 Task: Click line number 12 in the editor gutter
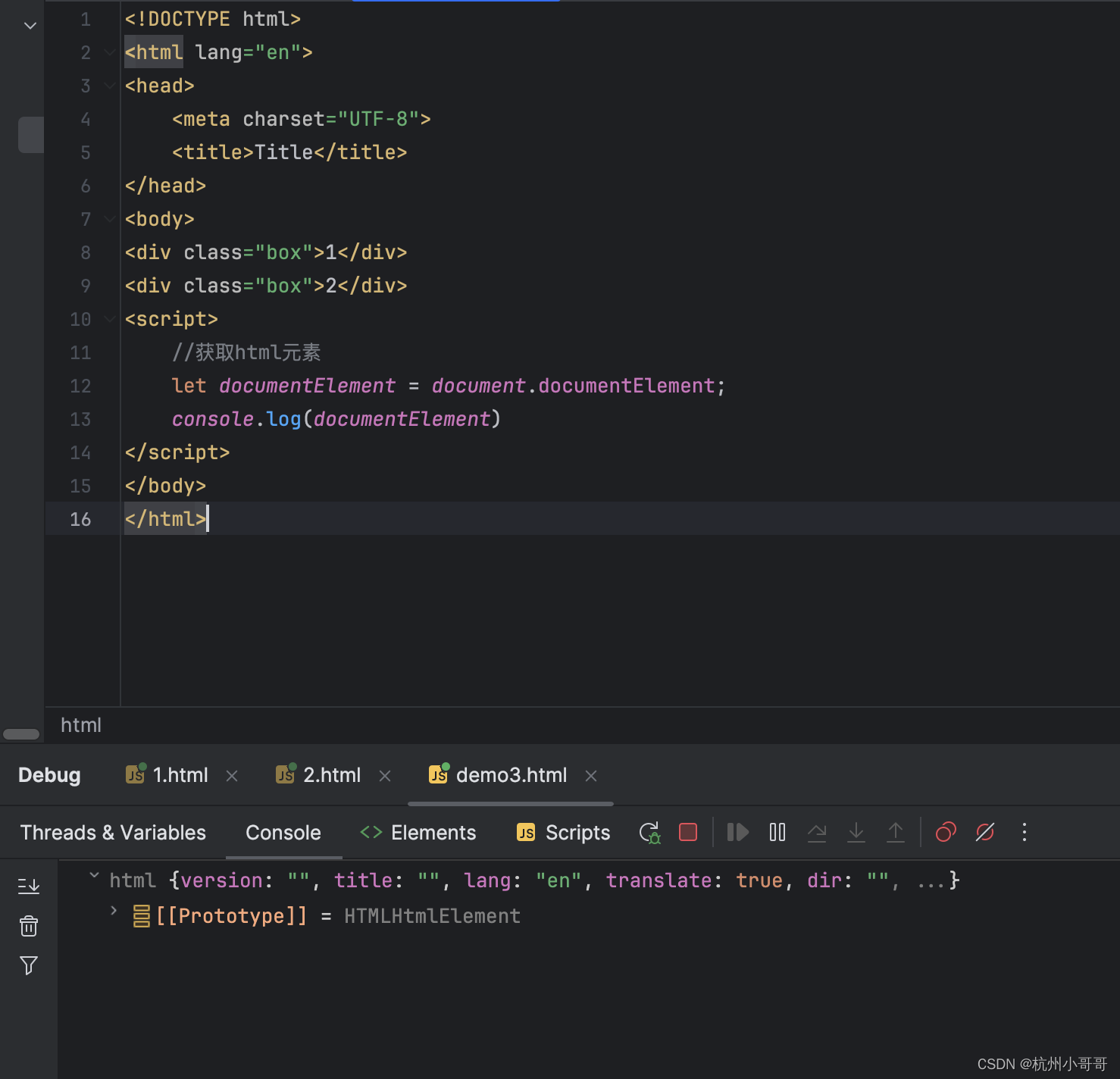80,386
